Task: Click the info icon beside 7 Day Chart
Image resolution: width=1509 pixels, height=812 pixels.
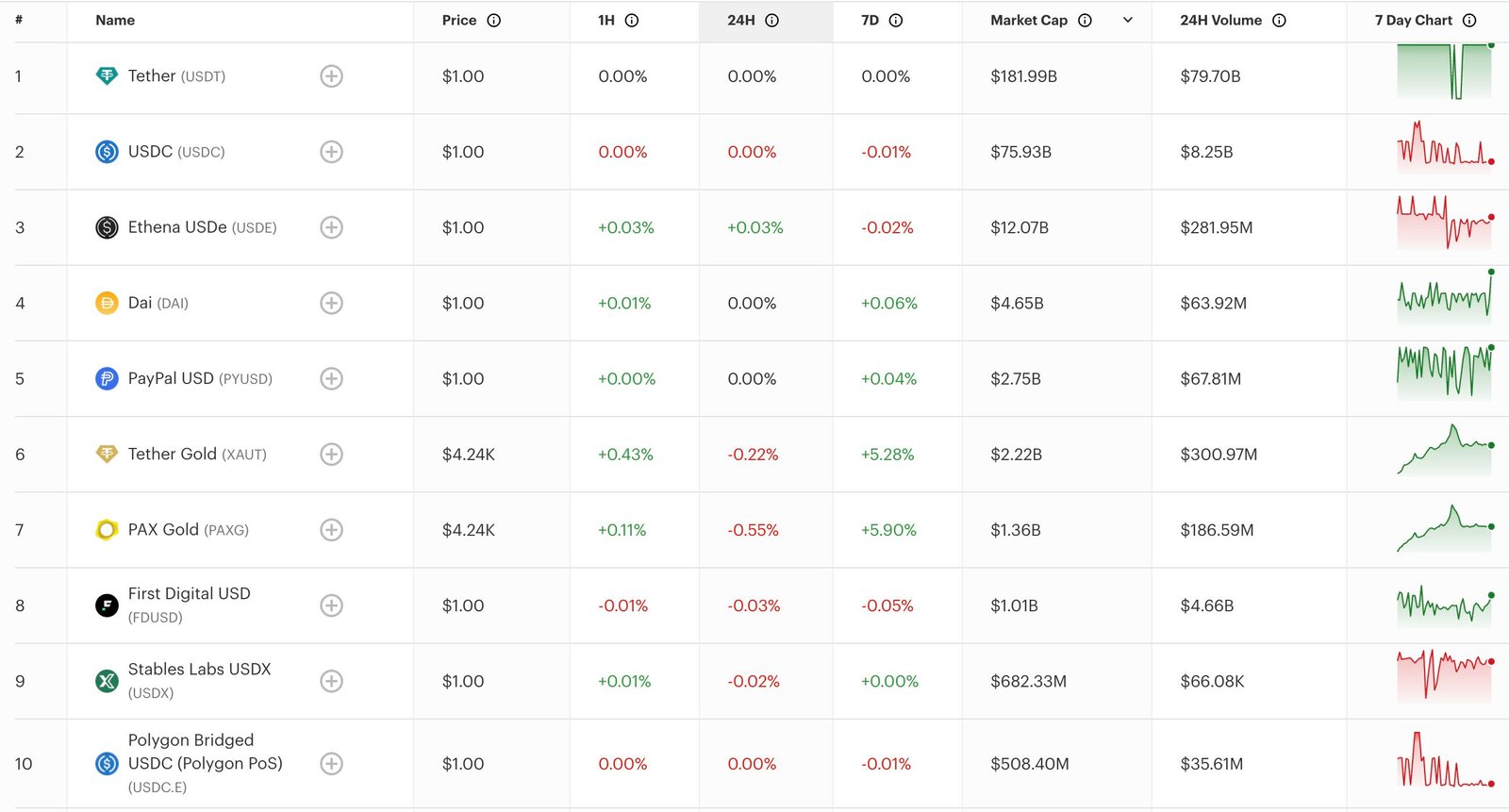Action: pos(1469,21)
